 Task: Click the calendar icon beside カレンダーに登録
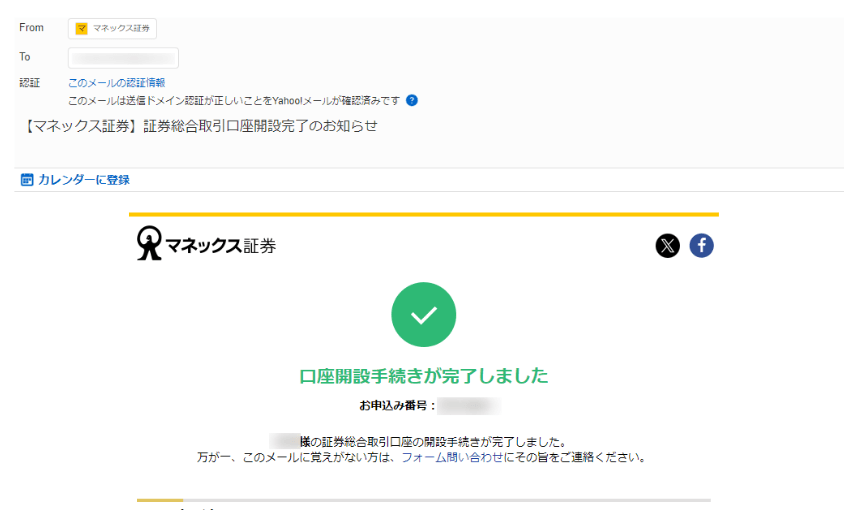click(27, 180)
